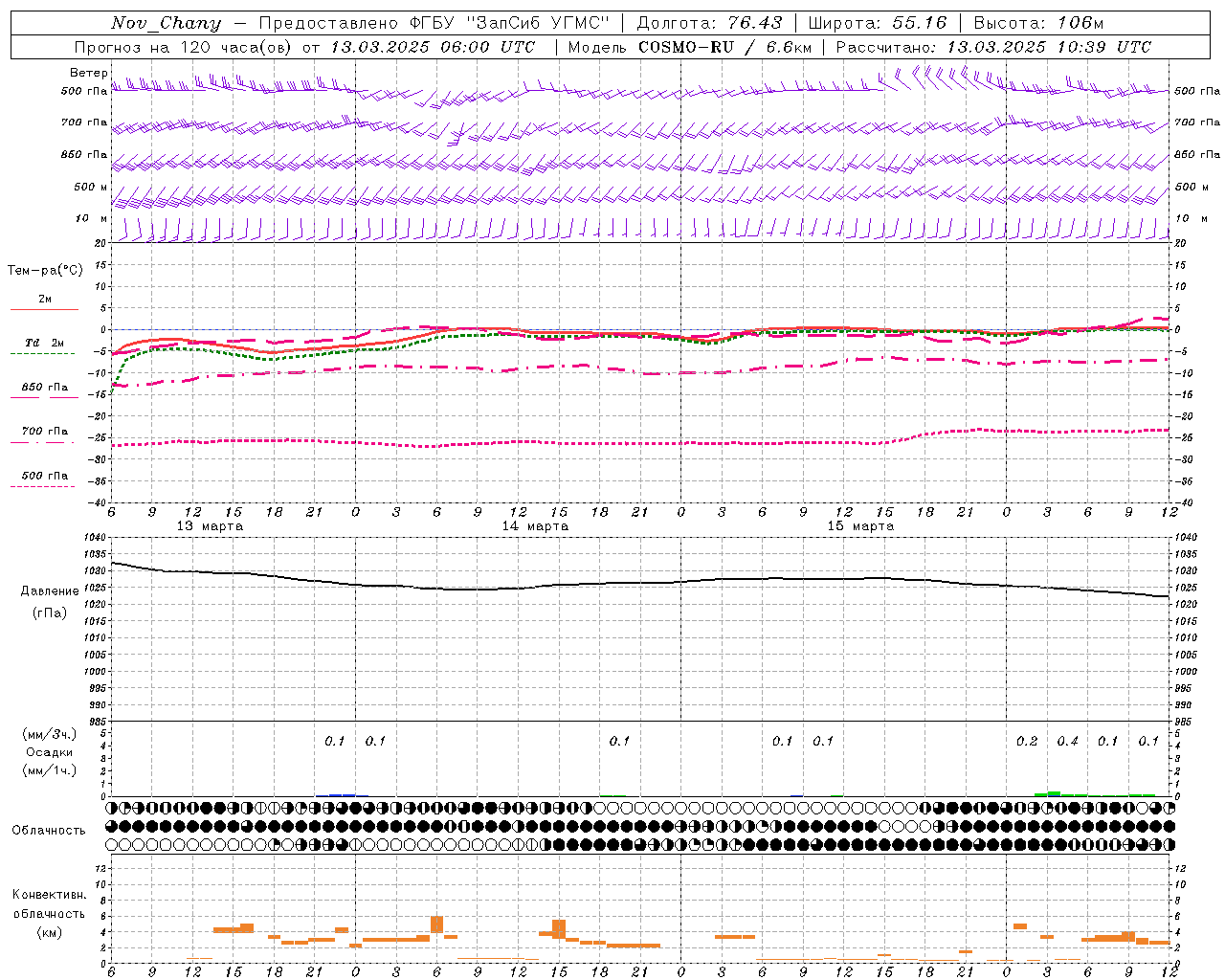This screenshot has width=1225, height=980.
Task: Click the 'Ветер' wind section label
Action: tap(89, 73)
